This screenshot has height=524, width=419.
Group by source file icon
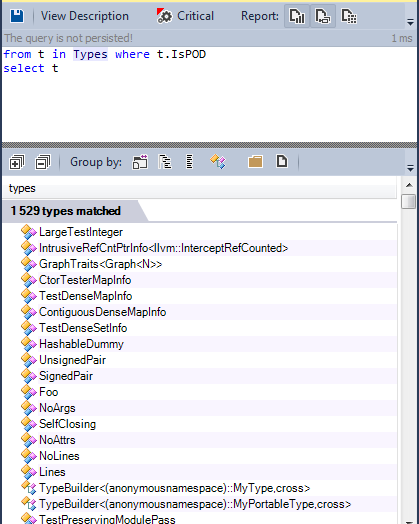(282, 161)
